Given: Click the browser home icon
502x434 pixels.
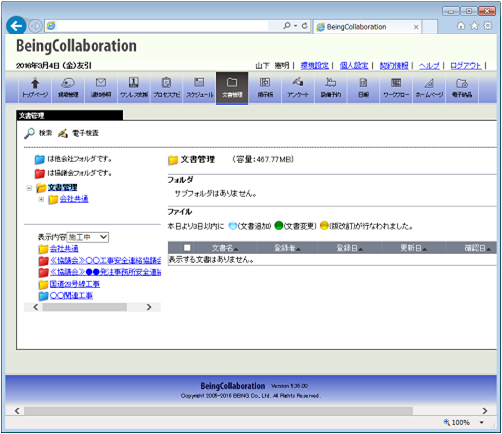Looking at the screenshot, I should pos(461,26).
